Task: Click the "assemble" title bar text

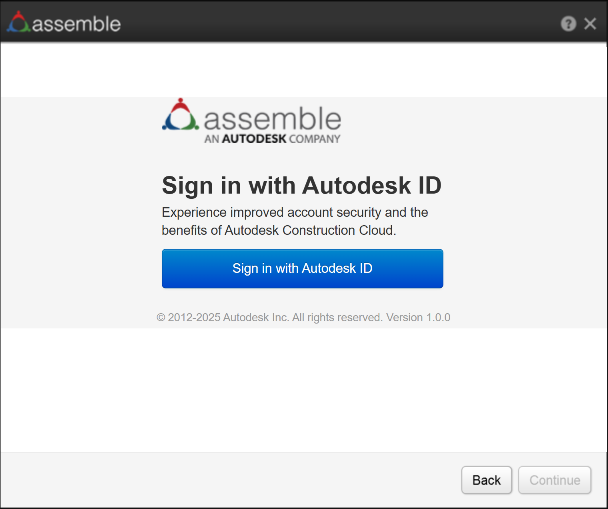Action: (x=76, y=23)
